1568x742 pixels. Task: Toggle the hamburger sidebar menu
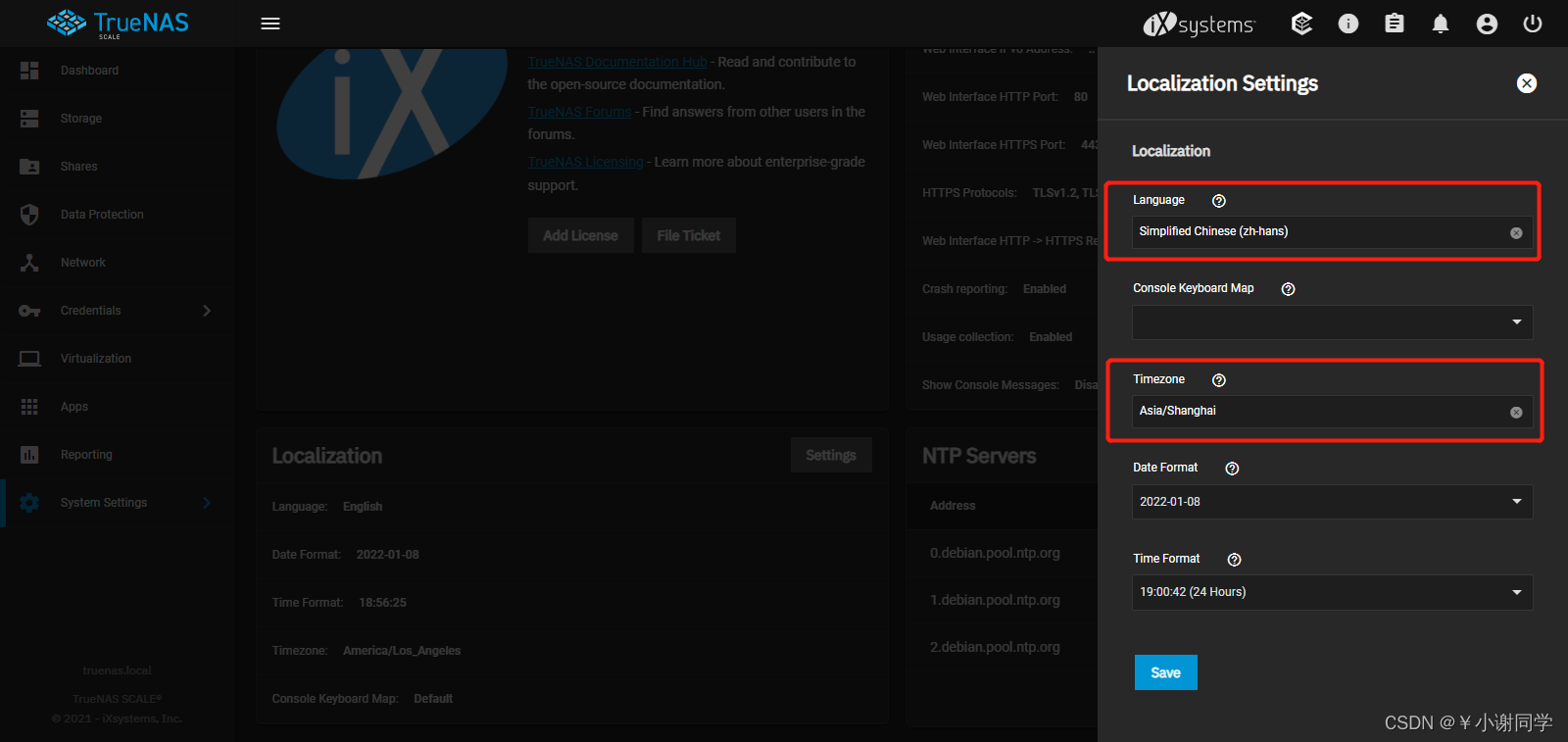(x=270, y=24)
